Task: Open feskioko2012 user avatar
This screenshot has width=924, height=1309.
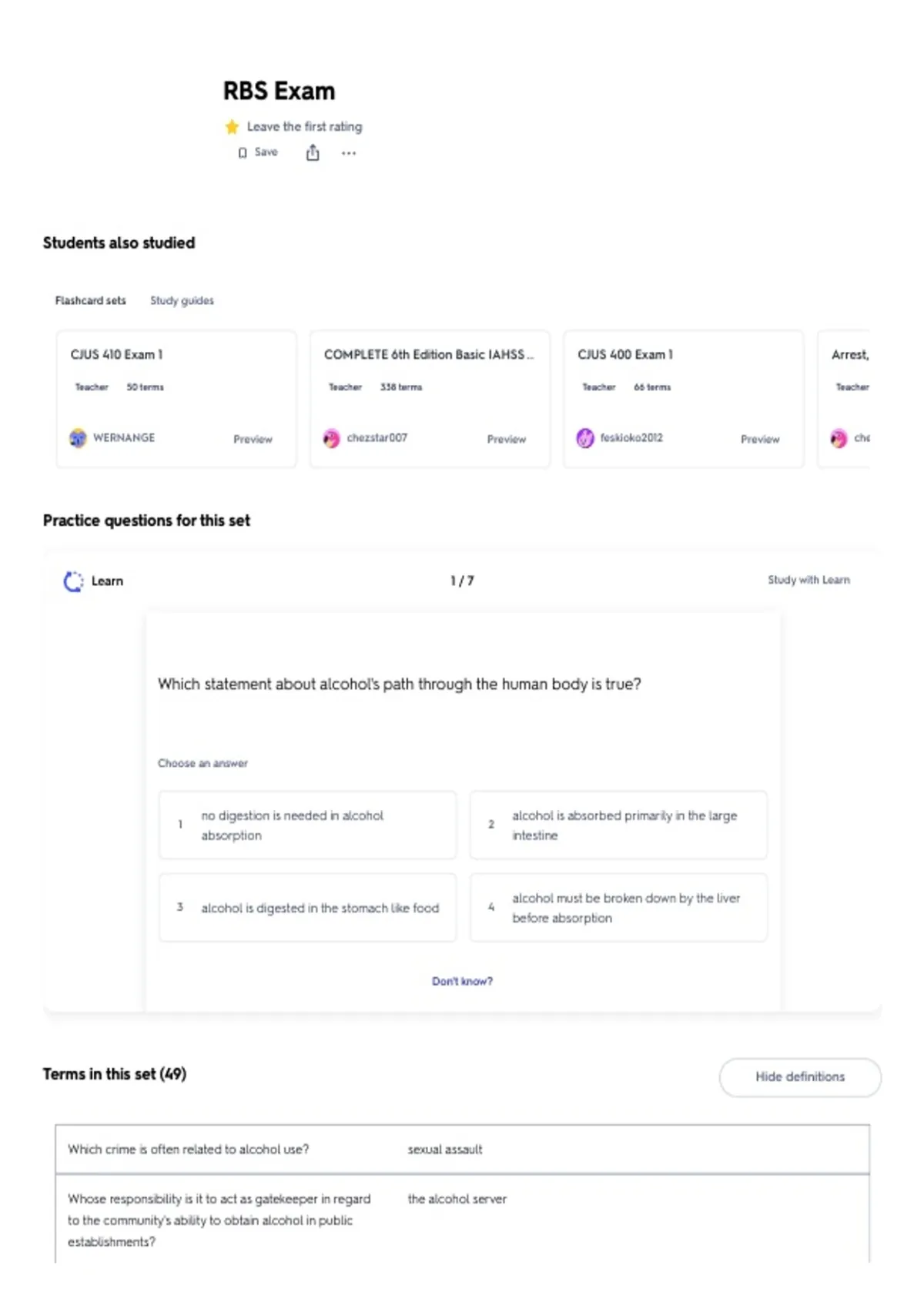Action: [585, 438]
